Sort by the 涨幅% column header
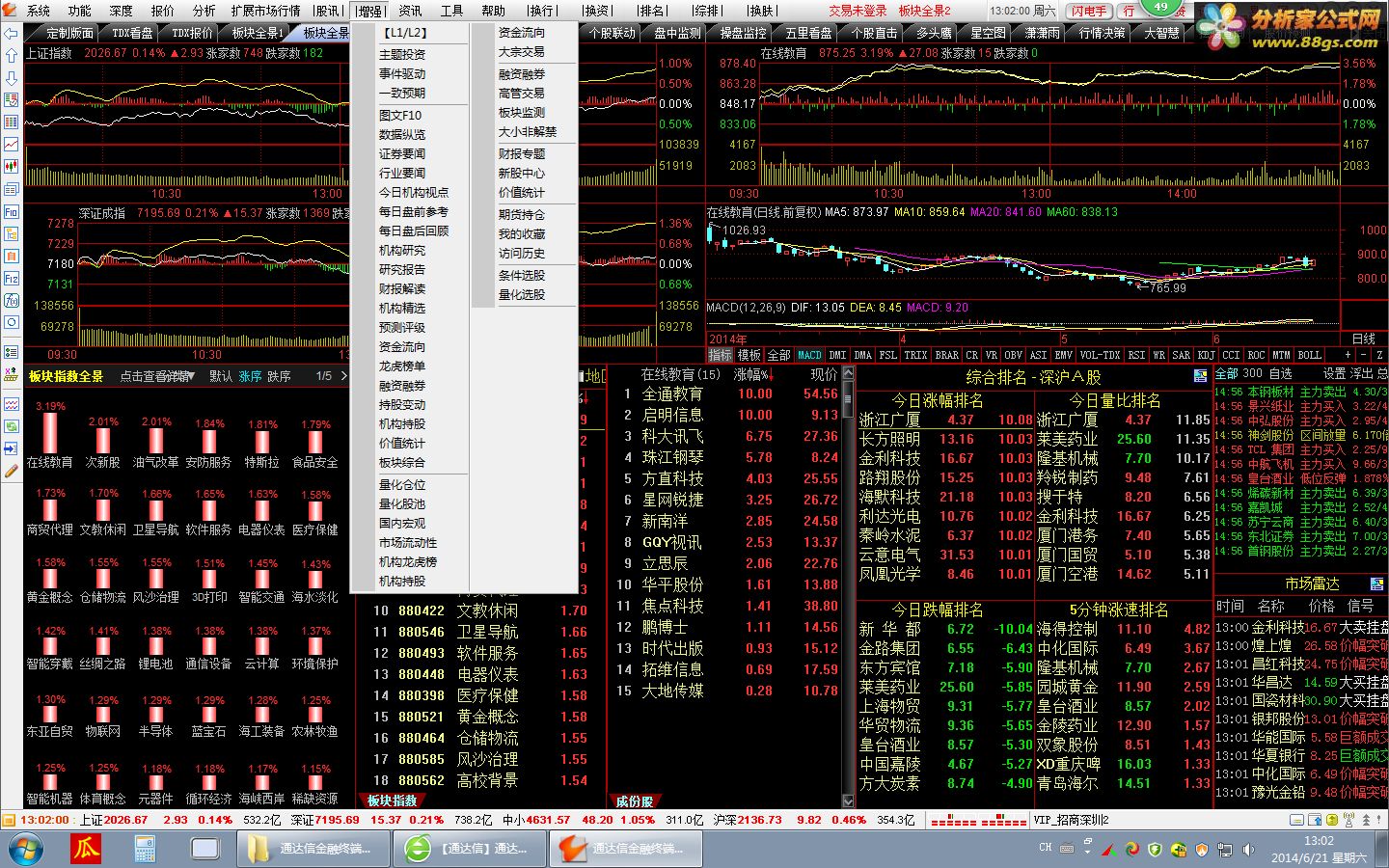The image size is (1389, 868). click(x=753, y=374)
